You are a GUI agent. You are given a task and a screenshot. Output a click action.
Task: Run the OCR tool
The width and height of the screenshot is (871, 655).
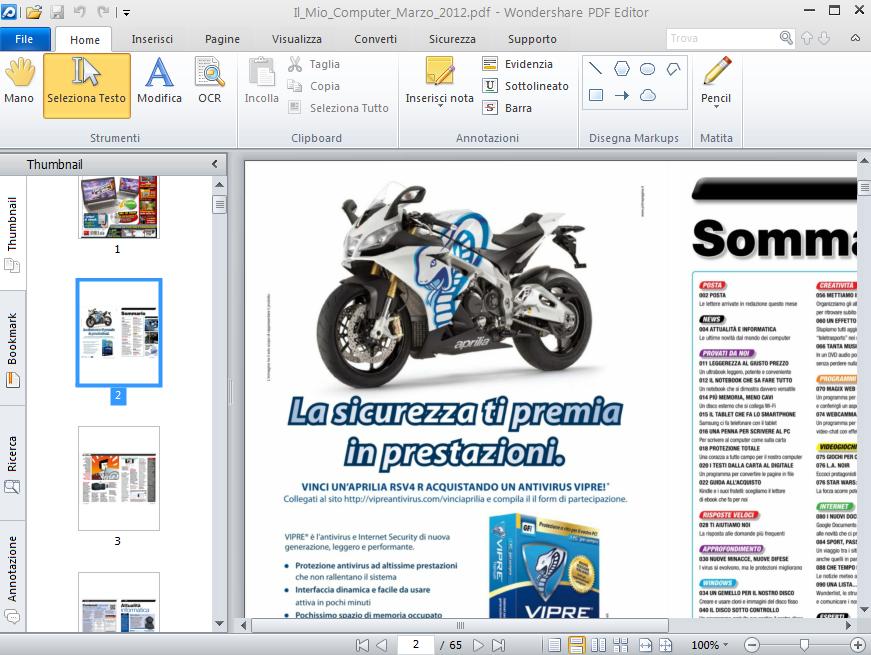point(209,82)
